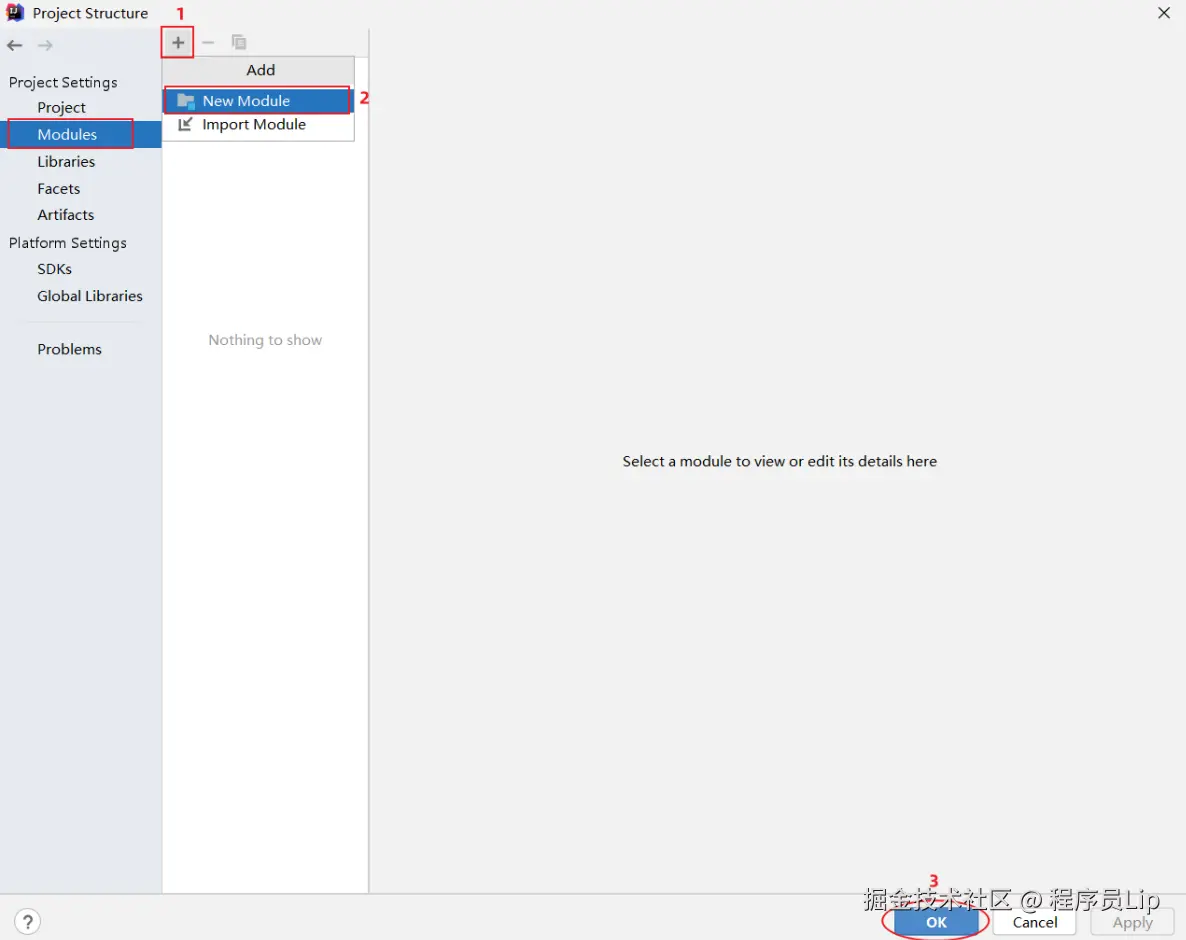Click the Add popup header
1186x940 pixels.
click(258, 70)
